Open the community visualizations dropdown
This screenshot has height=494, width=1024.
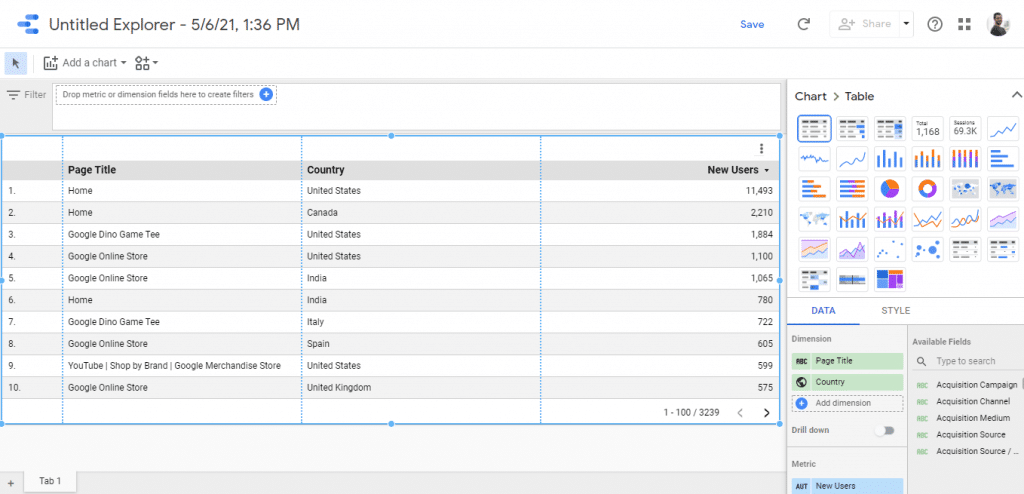[x=146, y=63]
